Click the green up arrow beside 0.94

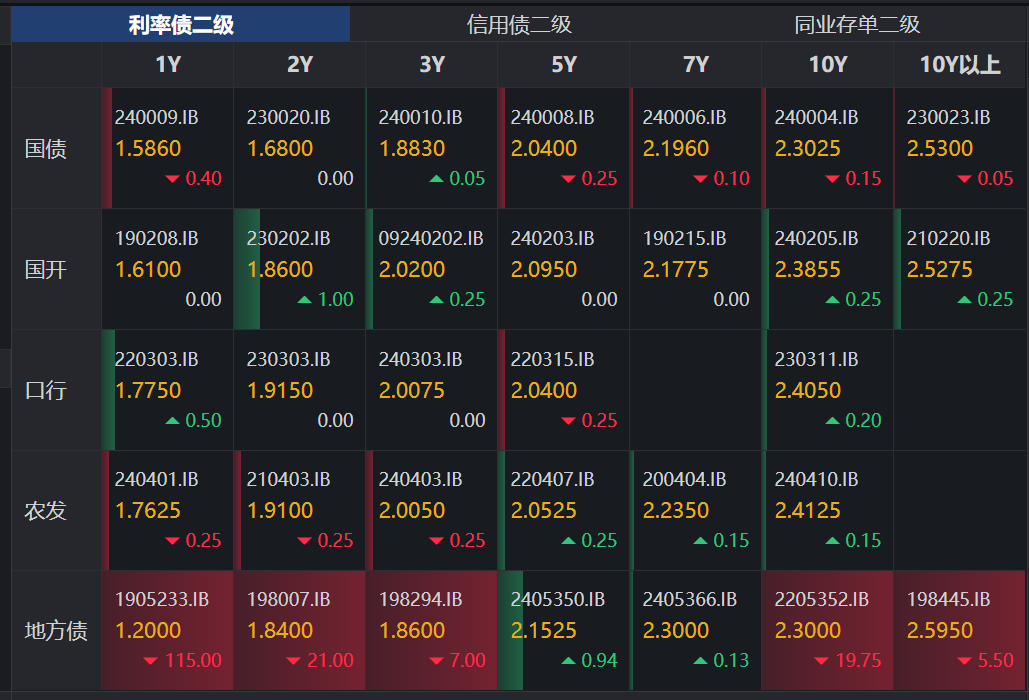click(x=569, y=661)
